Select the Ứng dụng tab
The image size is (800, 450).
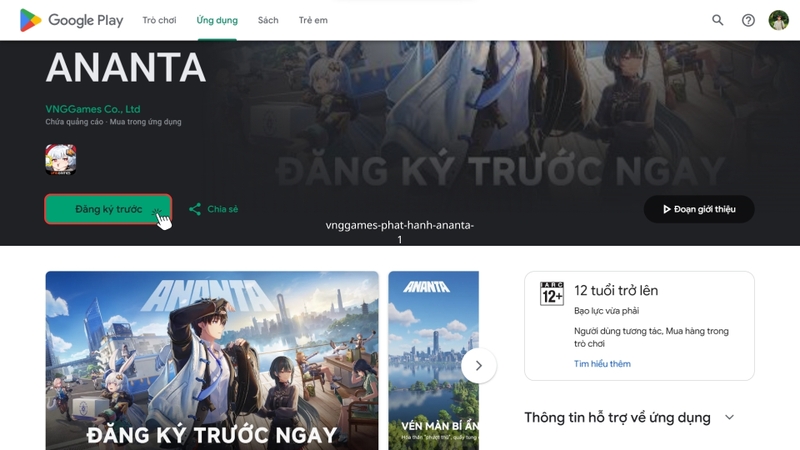(x=217, y=20)
